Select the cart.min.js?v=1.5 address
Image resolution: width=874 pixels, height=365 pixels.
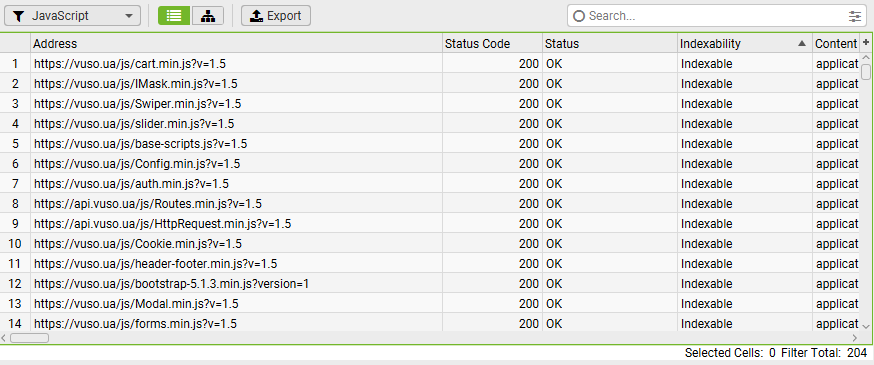pos(130,64)
